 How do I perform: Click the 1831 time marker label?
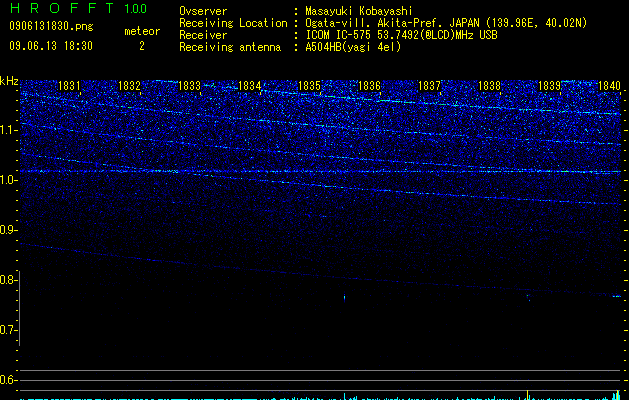click(69, 85)
